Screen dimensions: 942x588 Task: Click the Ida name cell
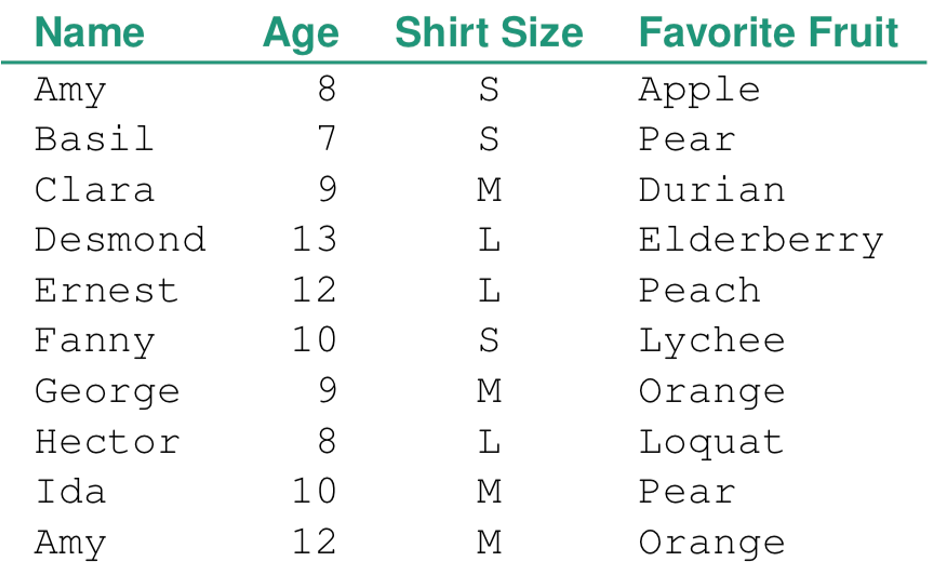(70, 492)
